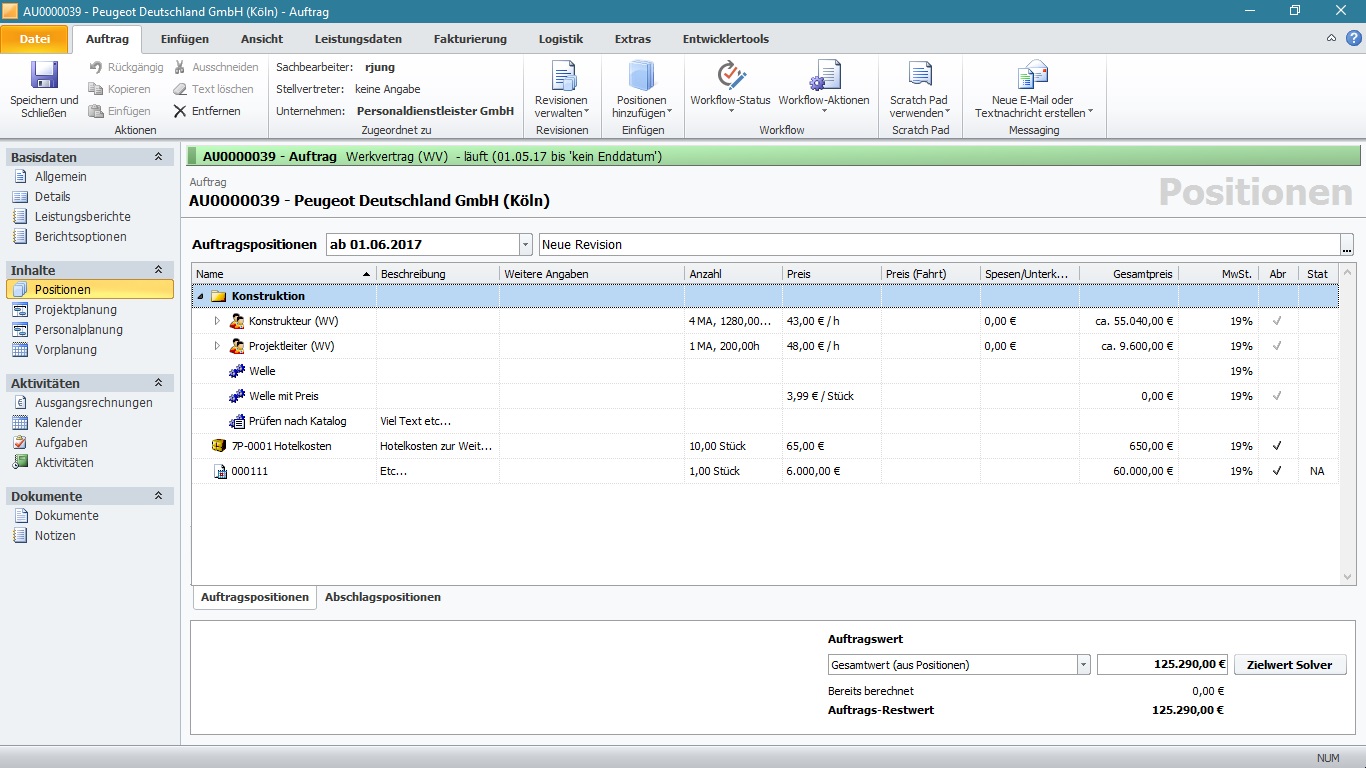Switch to Abschlagspositionen tab
This screenshot has width=1366, height=768.
(382, 597)
